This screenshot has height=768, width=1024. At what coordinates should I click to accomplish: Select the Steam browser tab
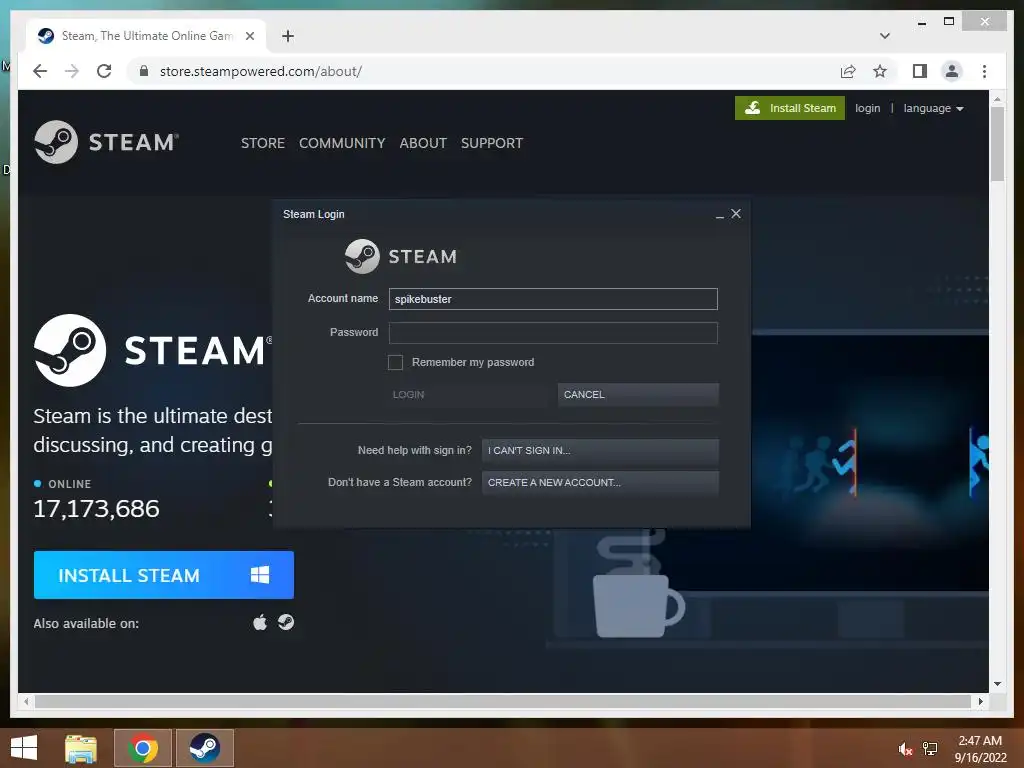click(x=146, y=36)
